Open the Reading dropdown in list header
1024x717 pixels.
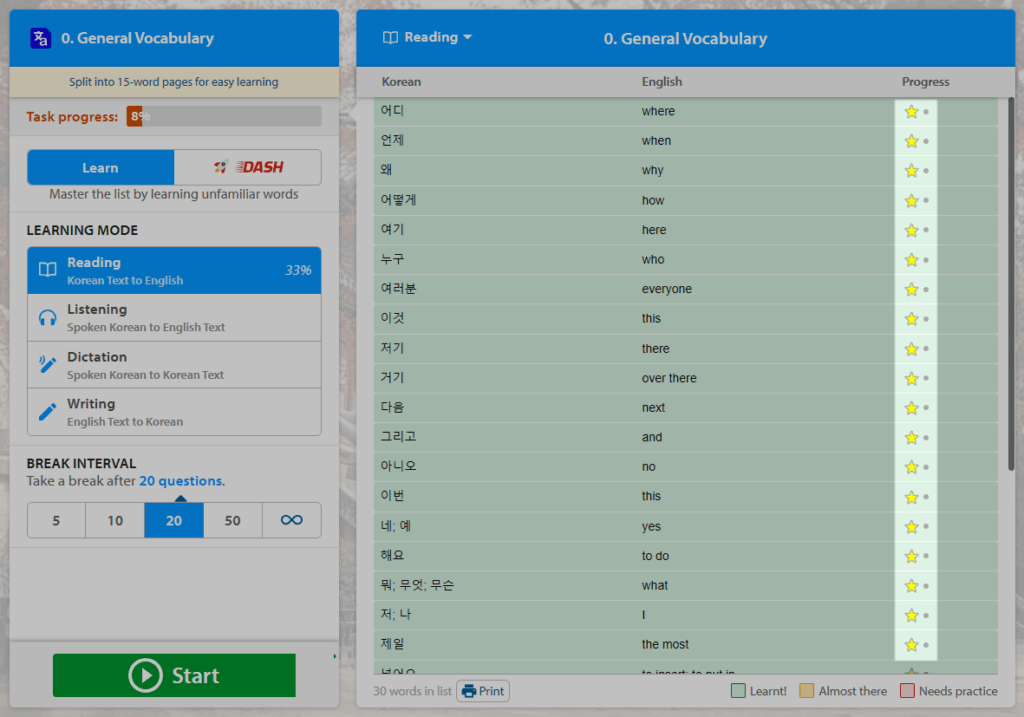(x=428, y=37)
